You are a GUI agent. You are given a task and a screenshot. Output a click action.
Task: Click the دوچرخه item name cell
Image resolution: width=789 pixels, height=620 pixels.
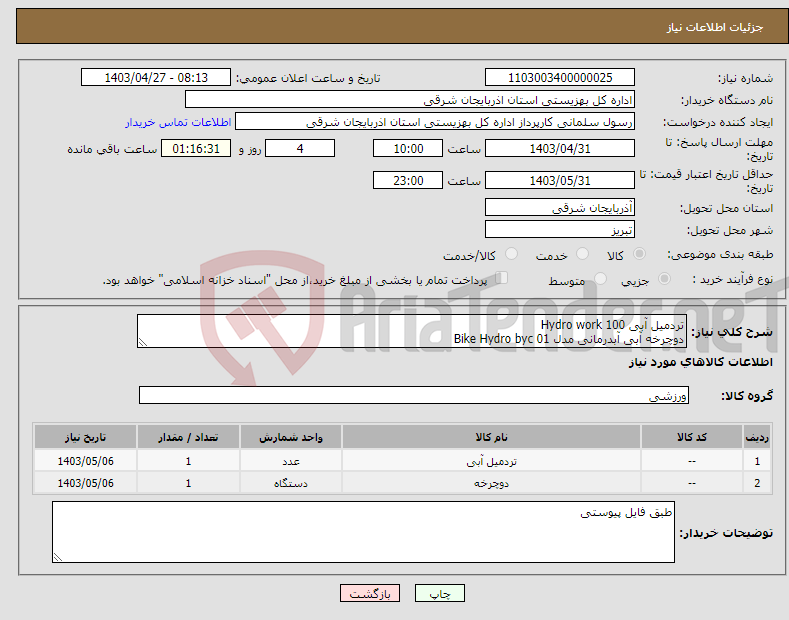tap(491, 483)
